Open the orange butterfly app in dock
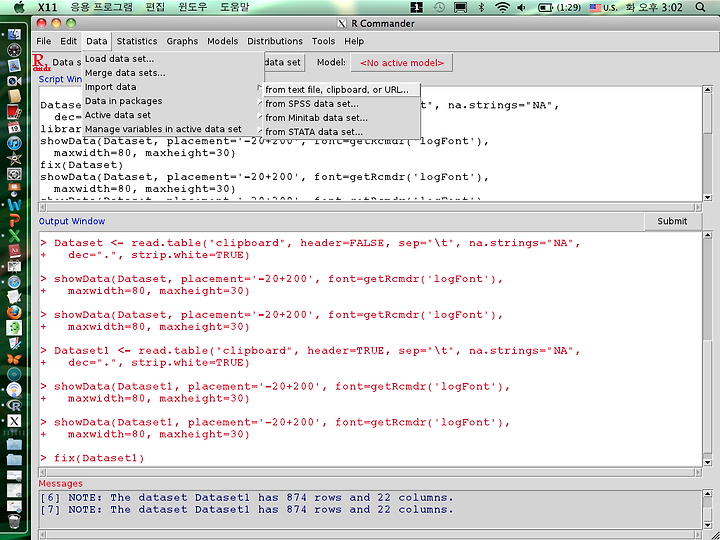Viewport: 720px width, 540px height. pyautogui.click(x=14, y=359)
